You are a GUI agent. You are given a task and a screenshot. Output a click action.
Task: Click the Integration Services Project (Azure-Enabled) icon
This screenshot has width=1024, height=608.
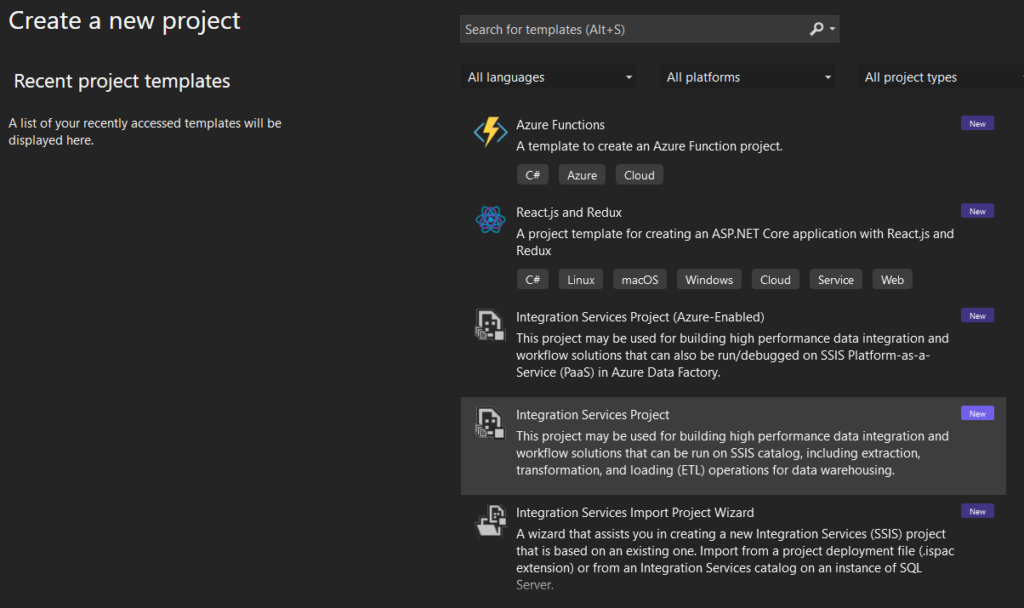point(490,325)
